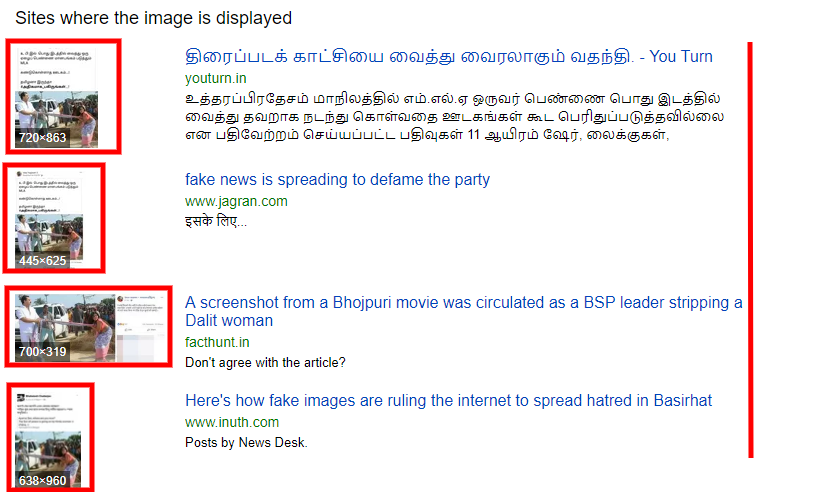Click the 'Posts by News Desk.' snippet
This screenshot has height=492, width=826.
[x=246, y=442]
